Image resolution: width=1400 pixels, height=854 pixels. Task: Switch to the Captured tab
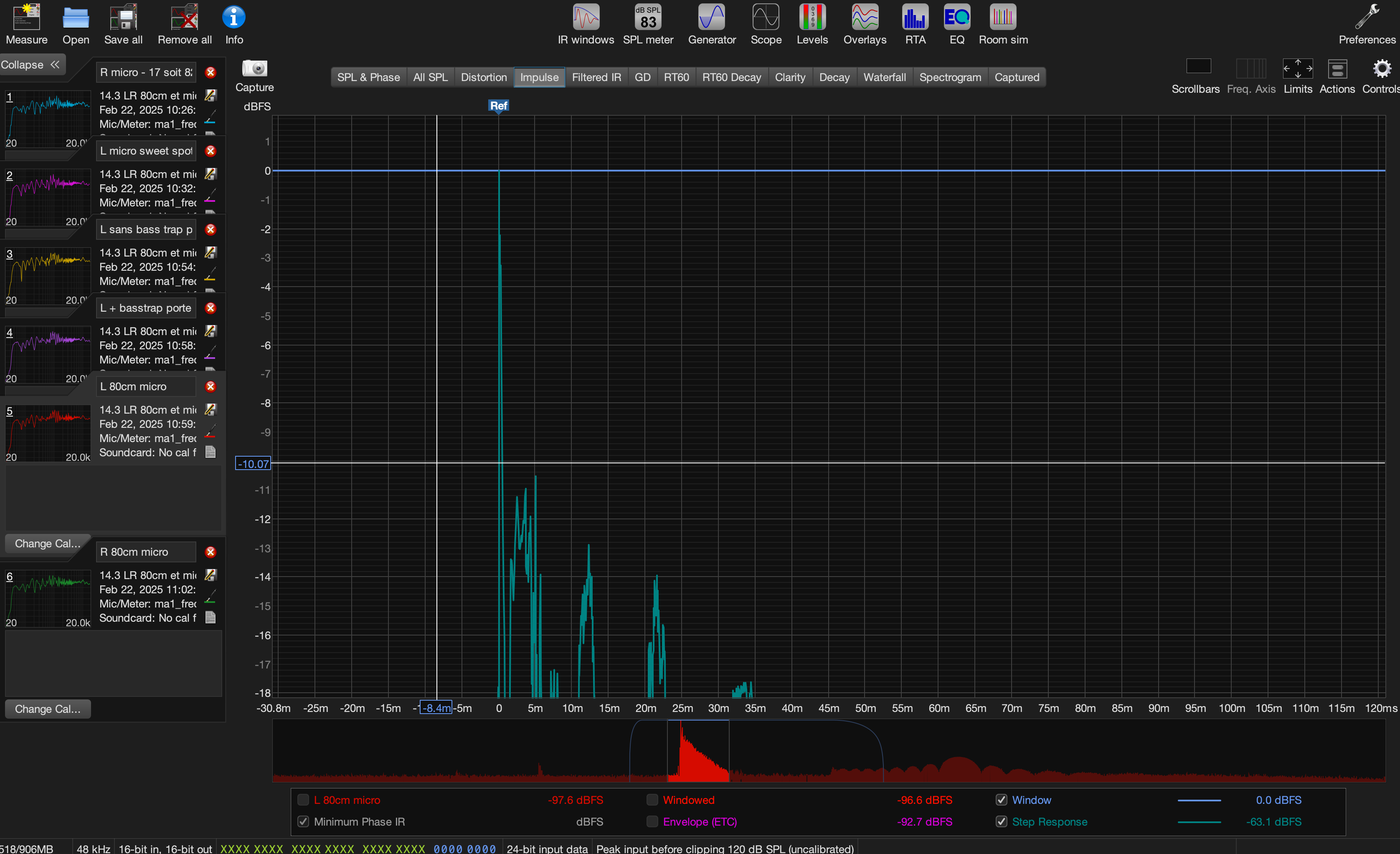(x=1017, y=77)
